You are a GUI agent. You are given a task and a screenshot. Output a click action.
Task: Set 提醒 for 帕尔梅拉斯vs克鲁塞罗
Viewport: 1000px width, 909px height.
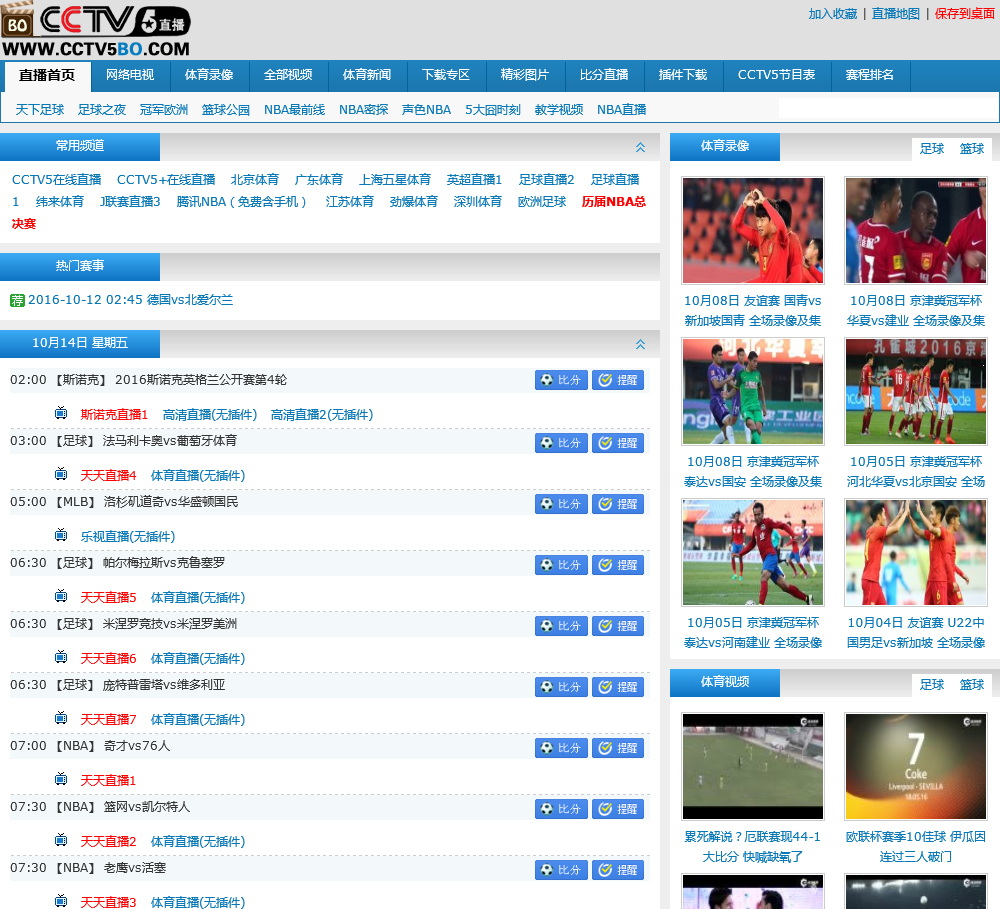pos(618,565)
